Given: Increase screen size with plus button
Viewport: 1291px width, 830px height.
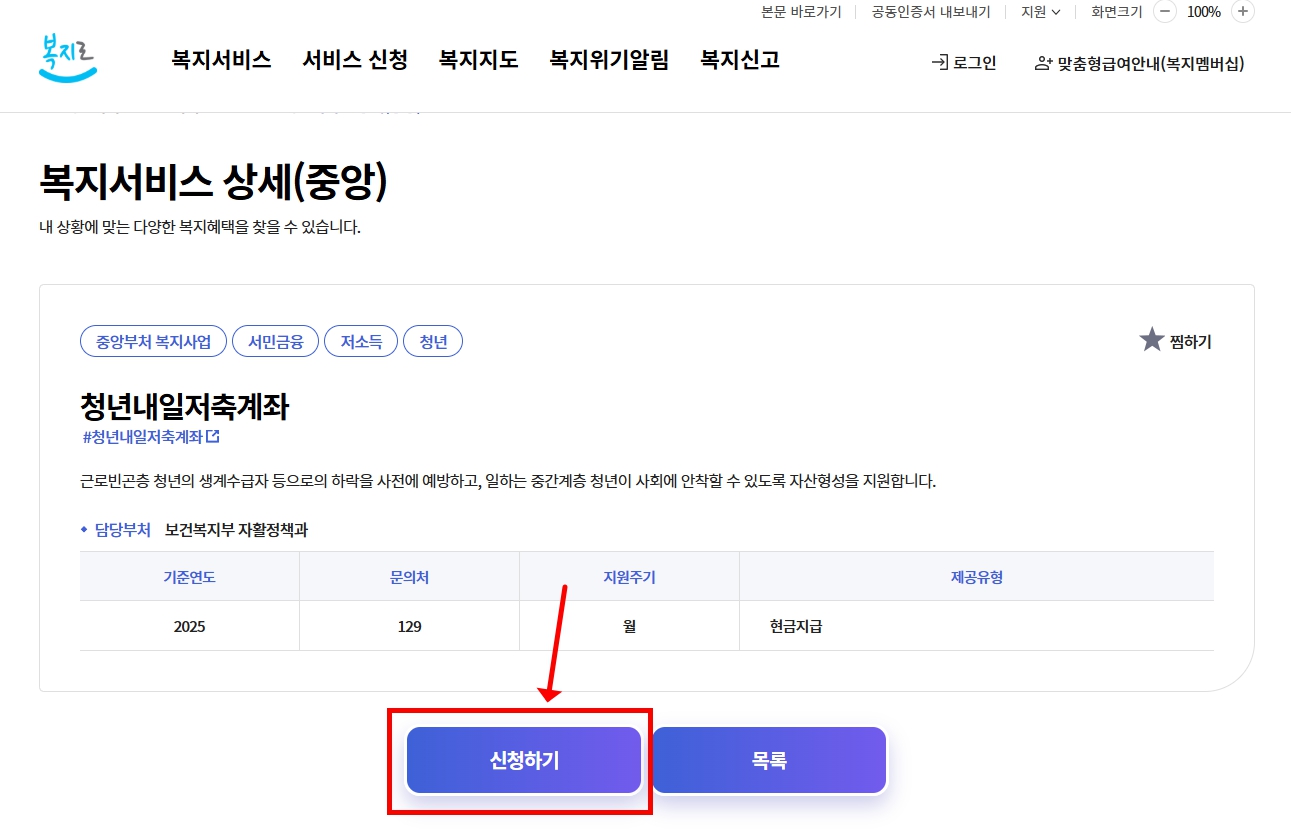Looking at the screenshot, I should [1242, 12].
